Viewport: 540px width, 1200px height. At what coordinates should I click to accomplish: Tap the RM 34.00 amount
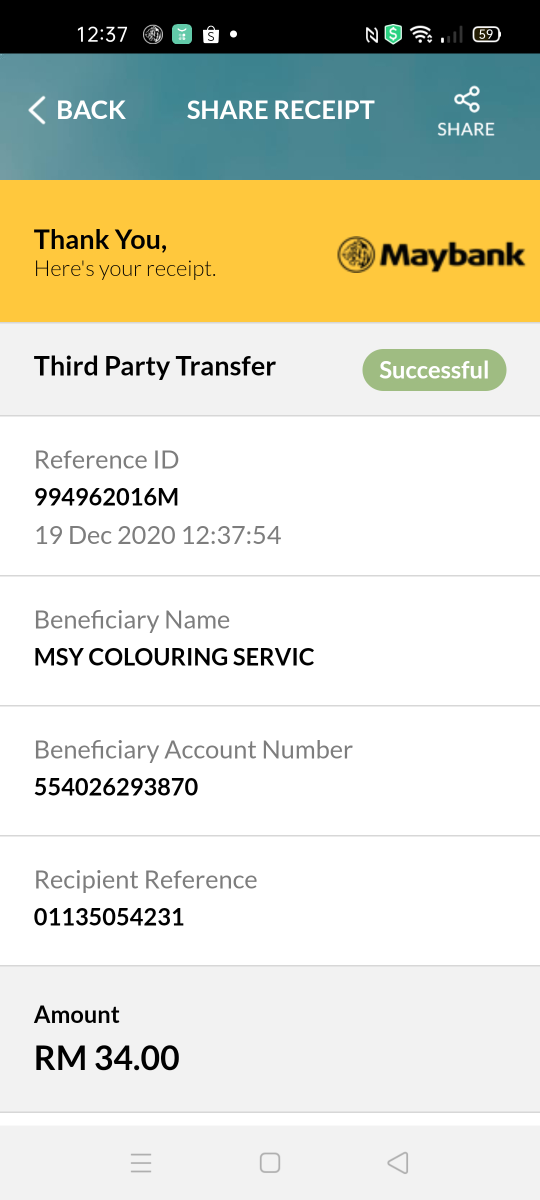107,1058
